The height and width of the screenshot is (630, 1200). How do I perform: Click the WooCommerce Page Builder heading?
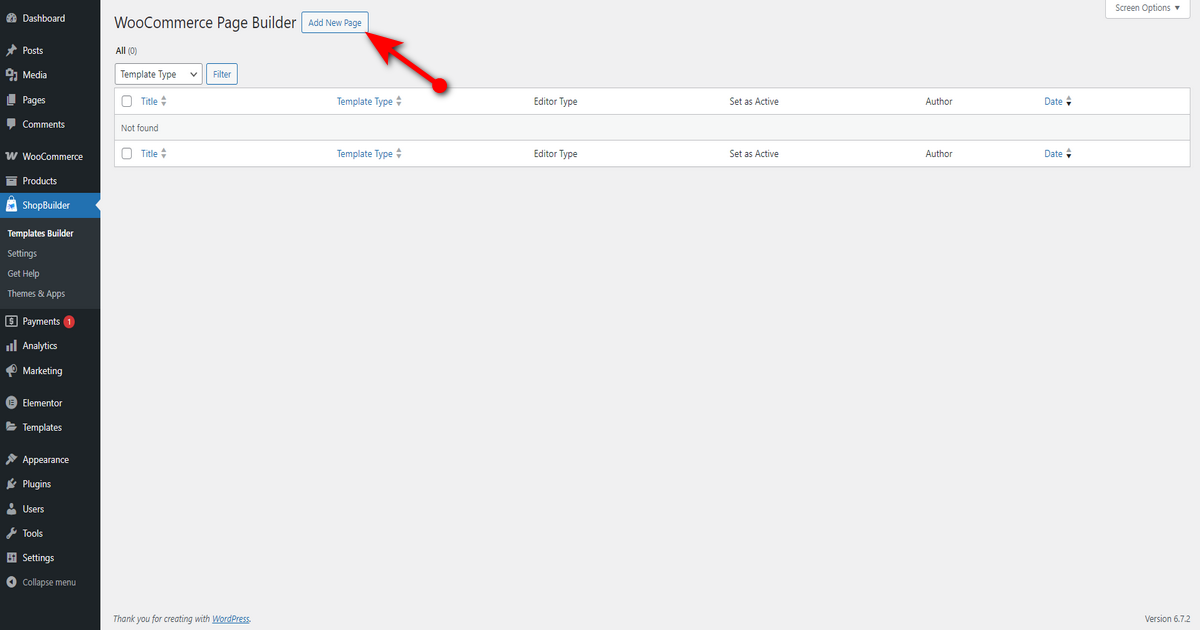click(x=206, y=22)
